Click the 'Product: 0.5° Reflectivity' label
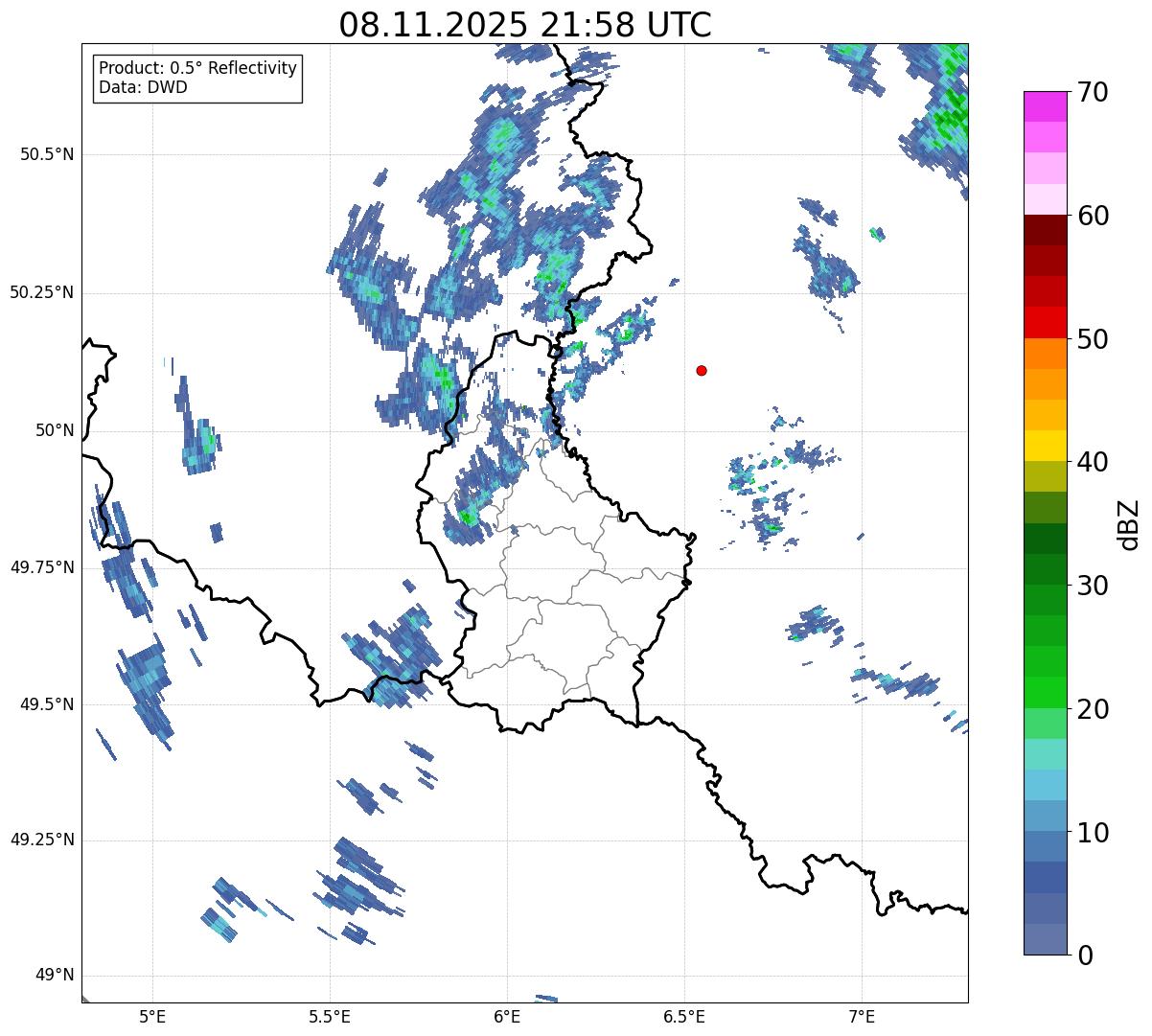 pos(197,69)
